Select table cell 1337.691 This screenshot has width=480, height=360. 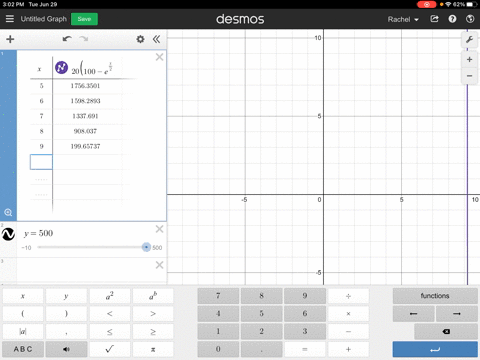85,116
